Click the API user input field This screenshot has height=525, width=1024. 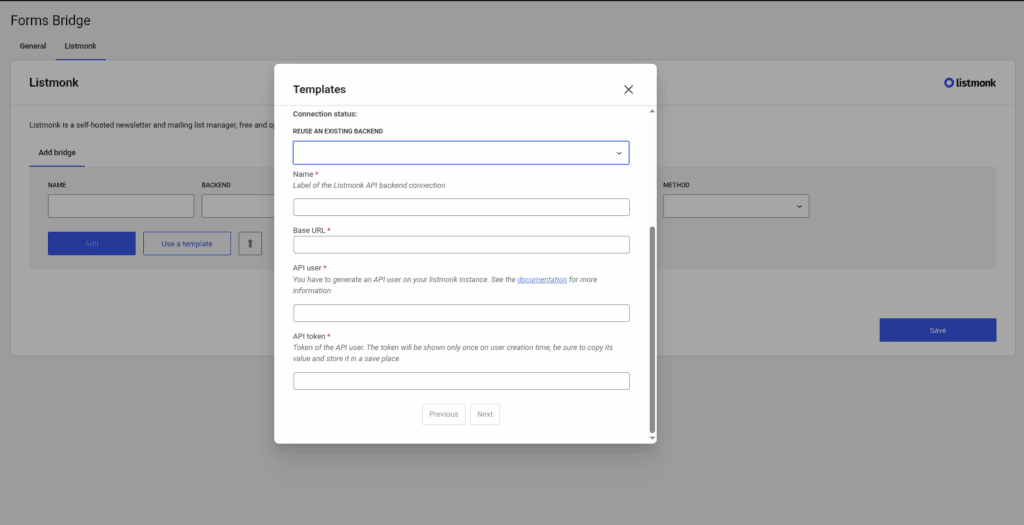click(x=461, y=313)
